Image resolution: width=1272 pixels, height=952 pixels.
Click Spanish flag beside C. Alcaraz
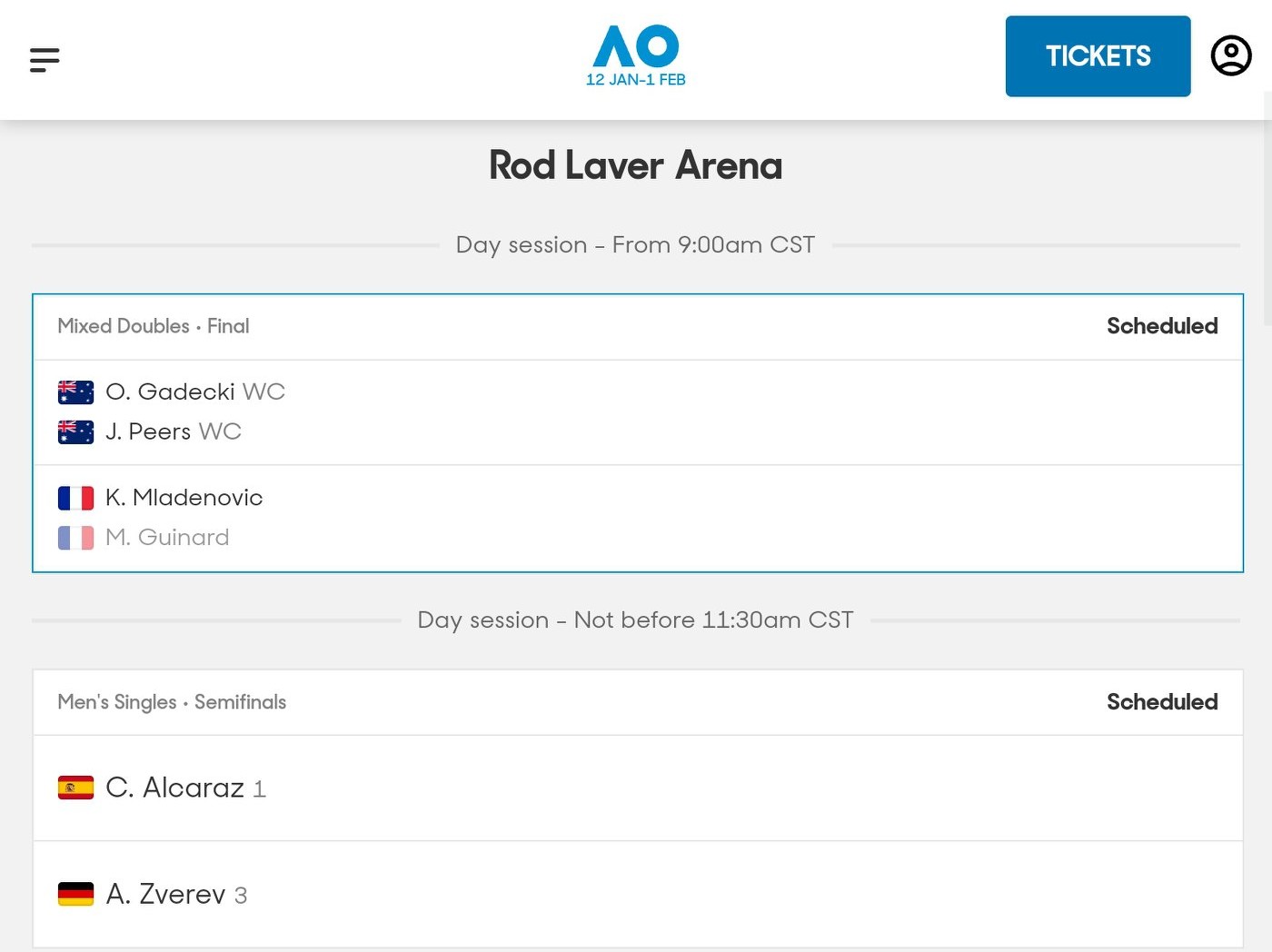[75, 788]
